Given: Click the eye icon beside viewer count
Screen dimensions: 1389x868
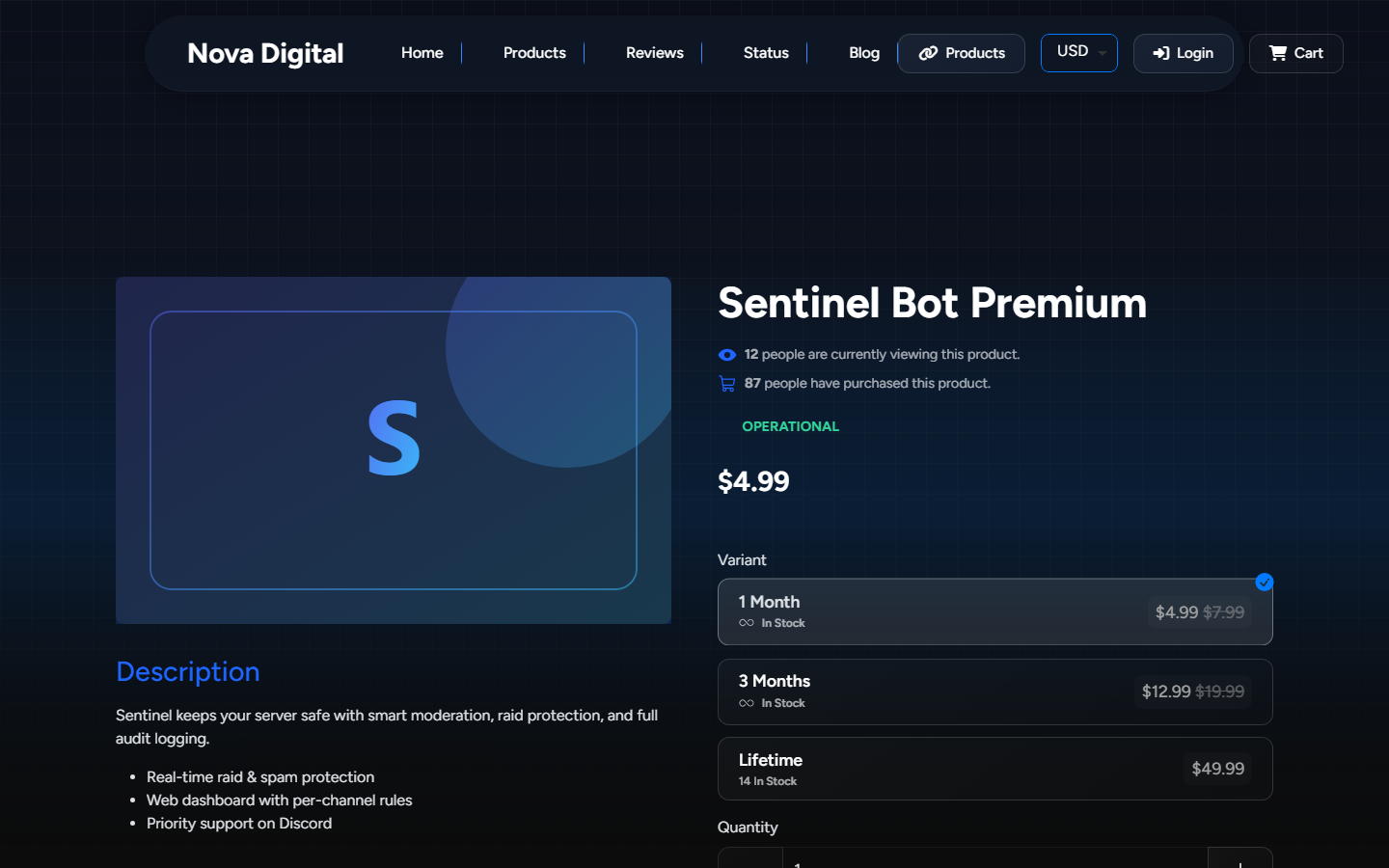Looking at the screenshot, I should (x=727, y=355).
